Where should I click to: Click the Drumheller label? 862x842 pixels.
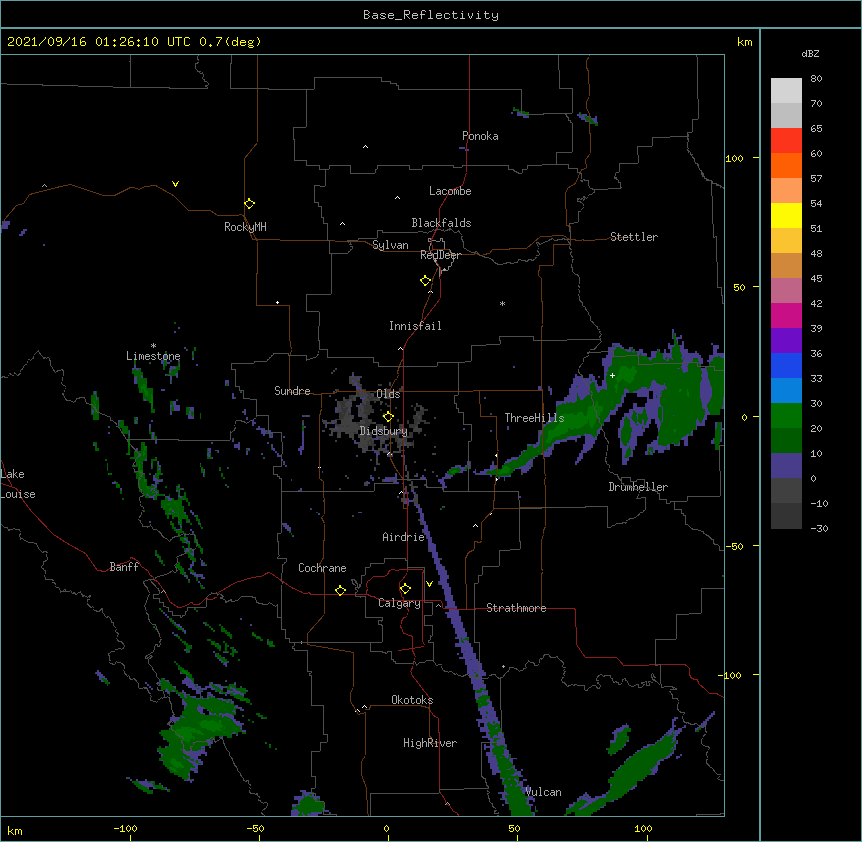[x=638, y=487]
